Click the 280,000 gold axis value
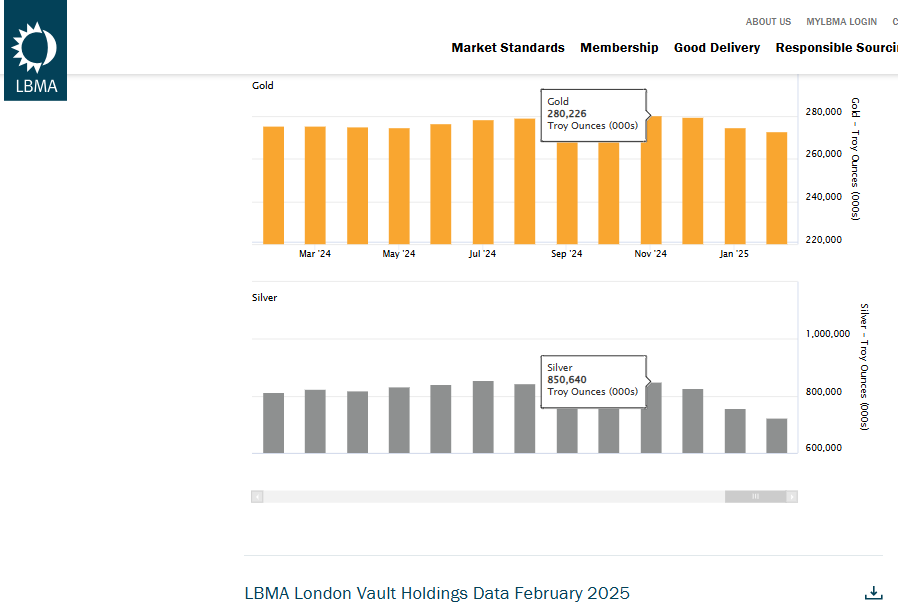This screenshot has width=898, height=610. click(x=824, y=112)
